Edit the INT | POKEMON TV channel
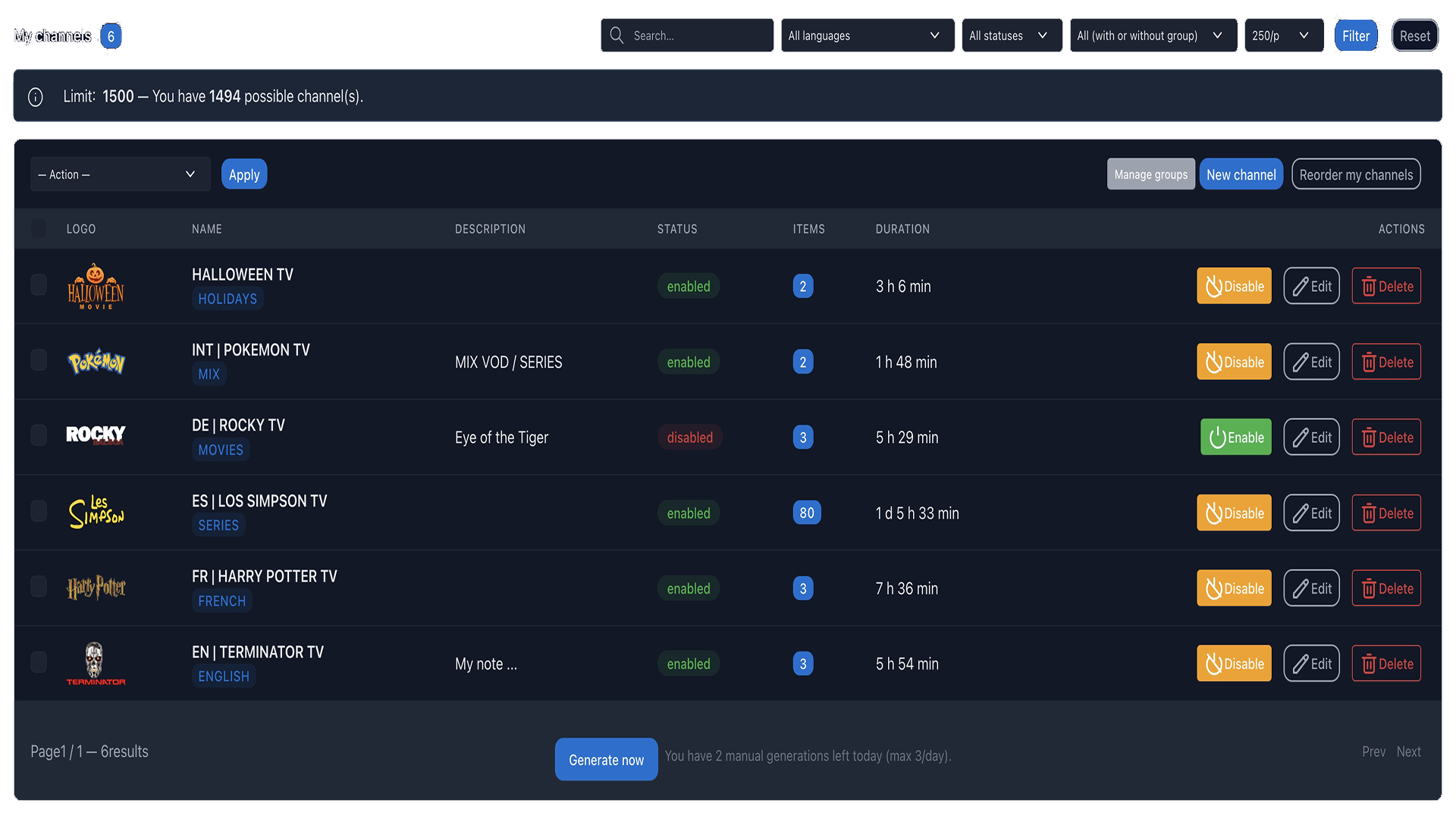1456x819 pixels. pos(1311,362)
